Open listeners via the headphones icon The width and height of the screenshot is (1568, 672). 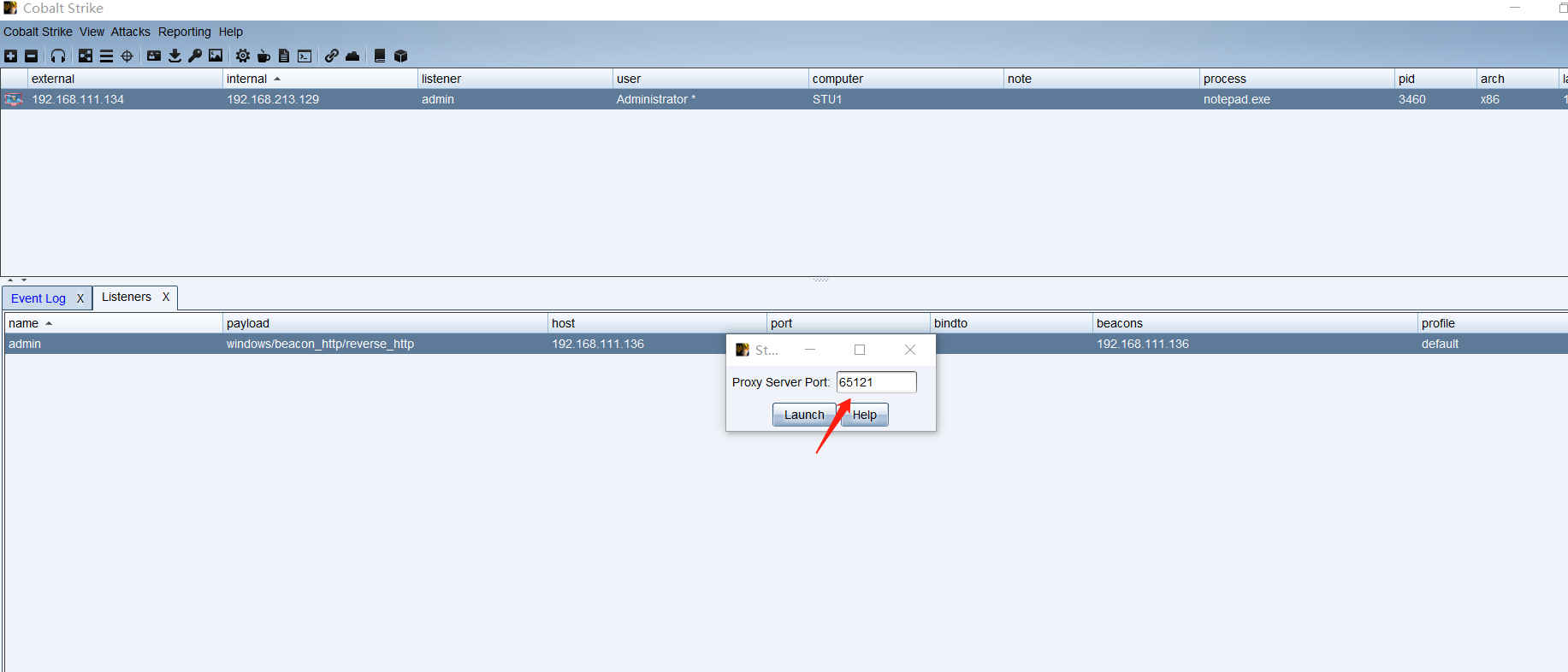click(58, 56)
